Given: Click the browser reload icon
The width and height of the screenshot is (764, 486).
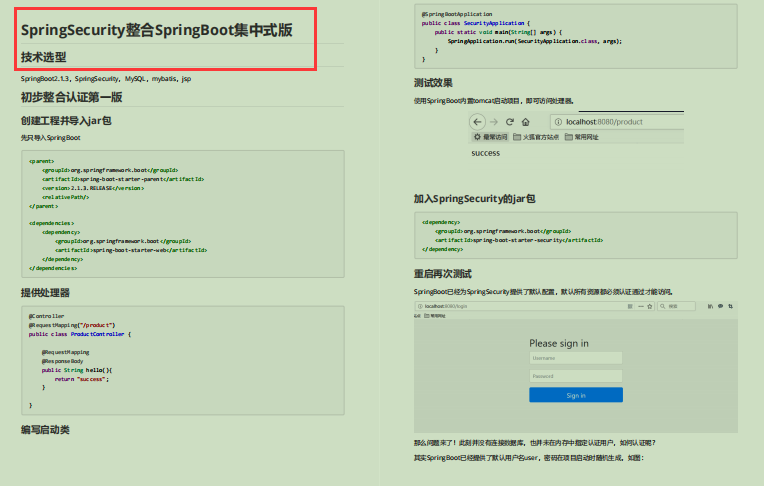Looking at the screenshot, I should (510, 122).
